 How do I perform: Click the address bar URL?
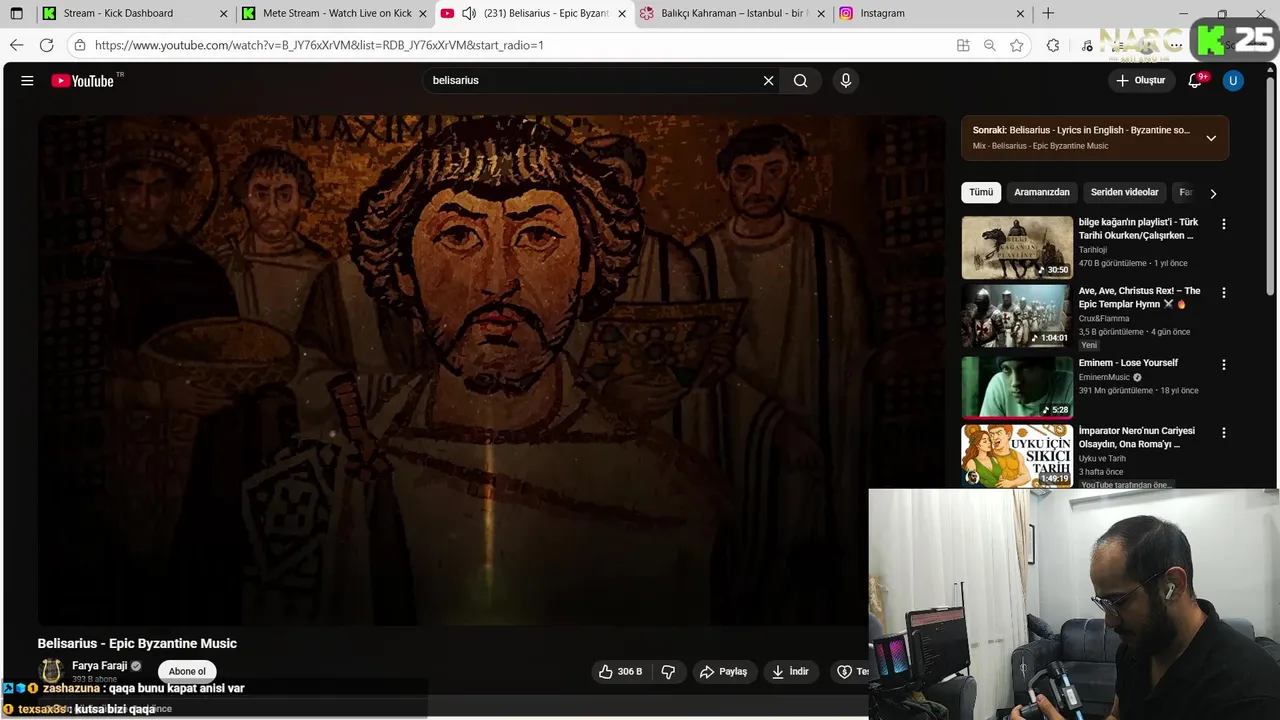click(x=319, y=45)
